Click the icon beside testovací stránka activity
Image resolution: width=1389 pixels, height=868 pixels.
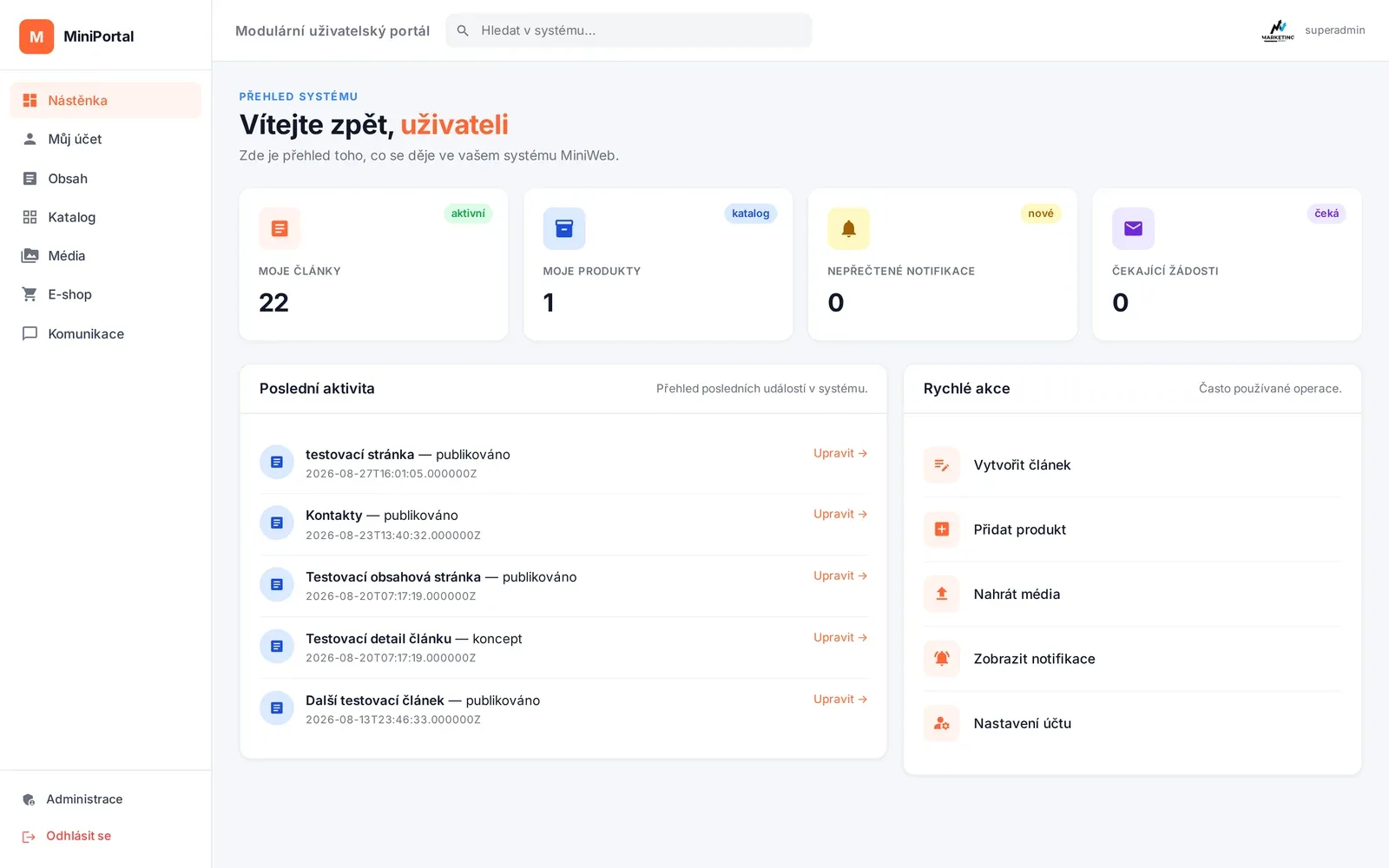[x=277, y=462]
